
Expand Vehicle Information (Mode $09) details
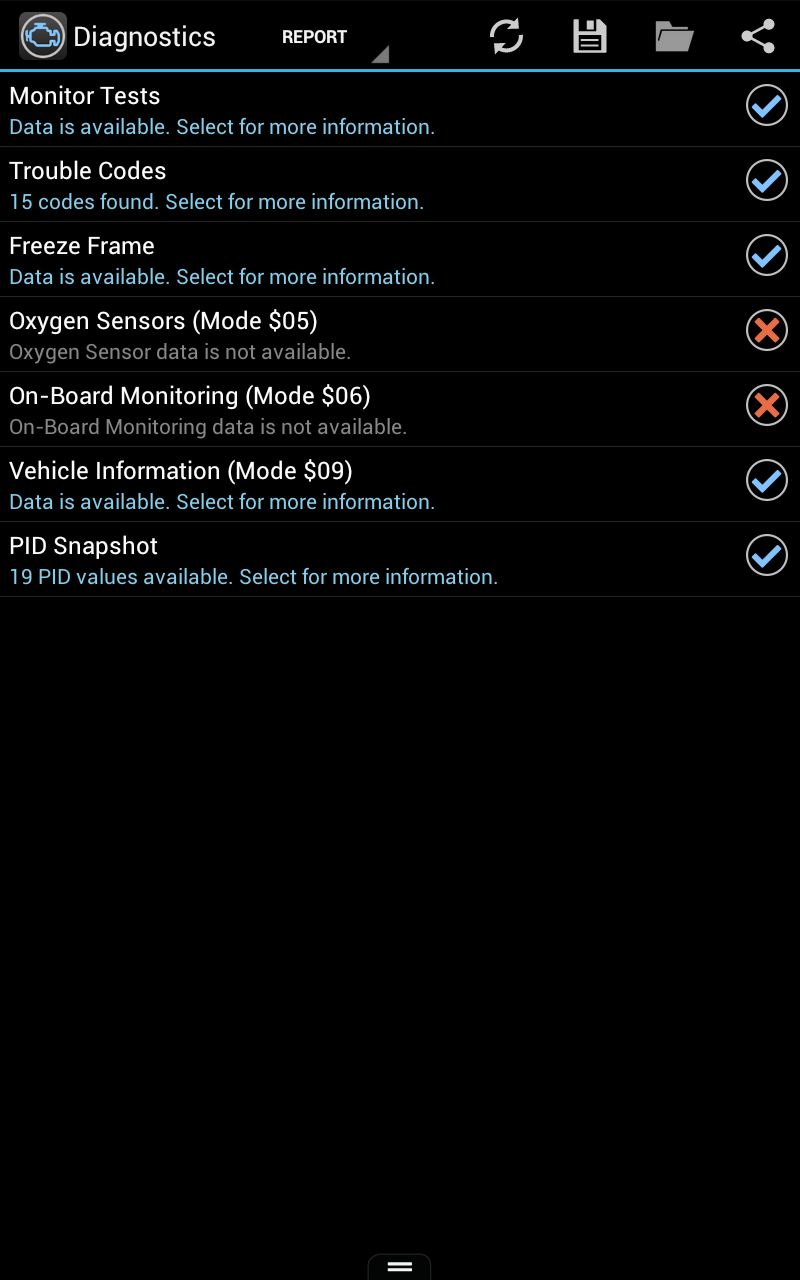pyautogui.click(x=300, y=483)
